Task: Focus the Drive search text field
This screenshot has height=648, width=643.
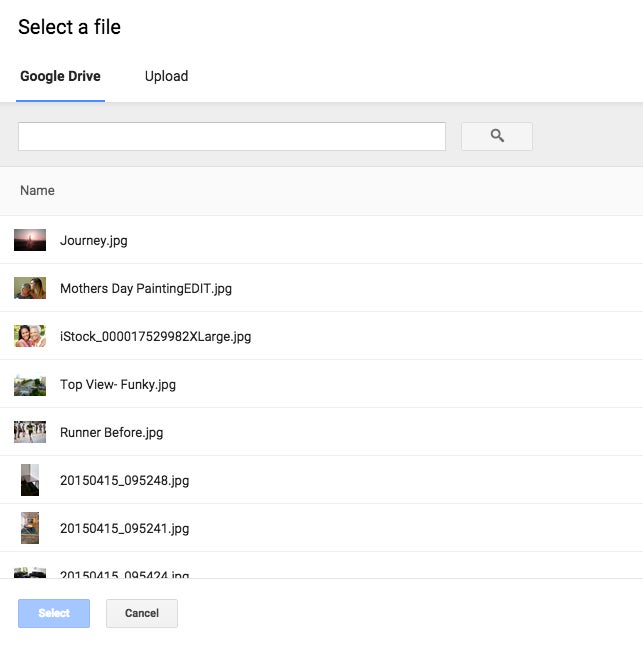Action: (232, 137)
